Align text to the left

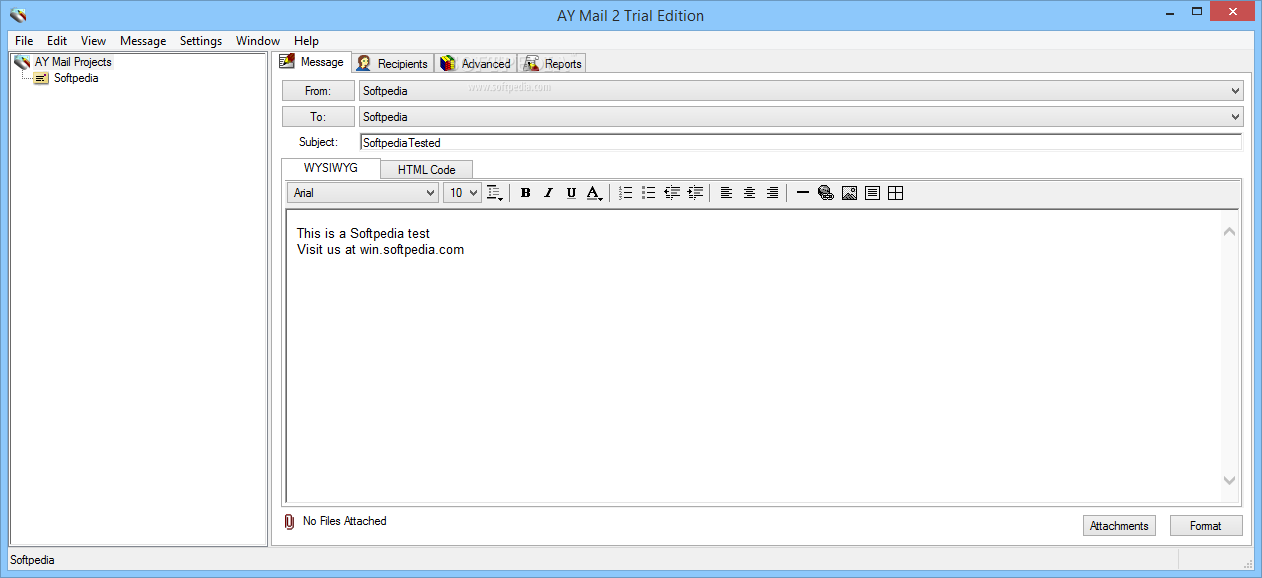pyautogui.click(x=726, y=193)
